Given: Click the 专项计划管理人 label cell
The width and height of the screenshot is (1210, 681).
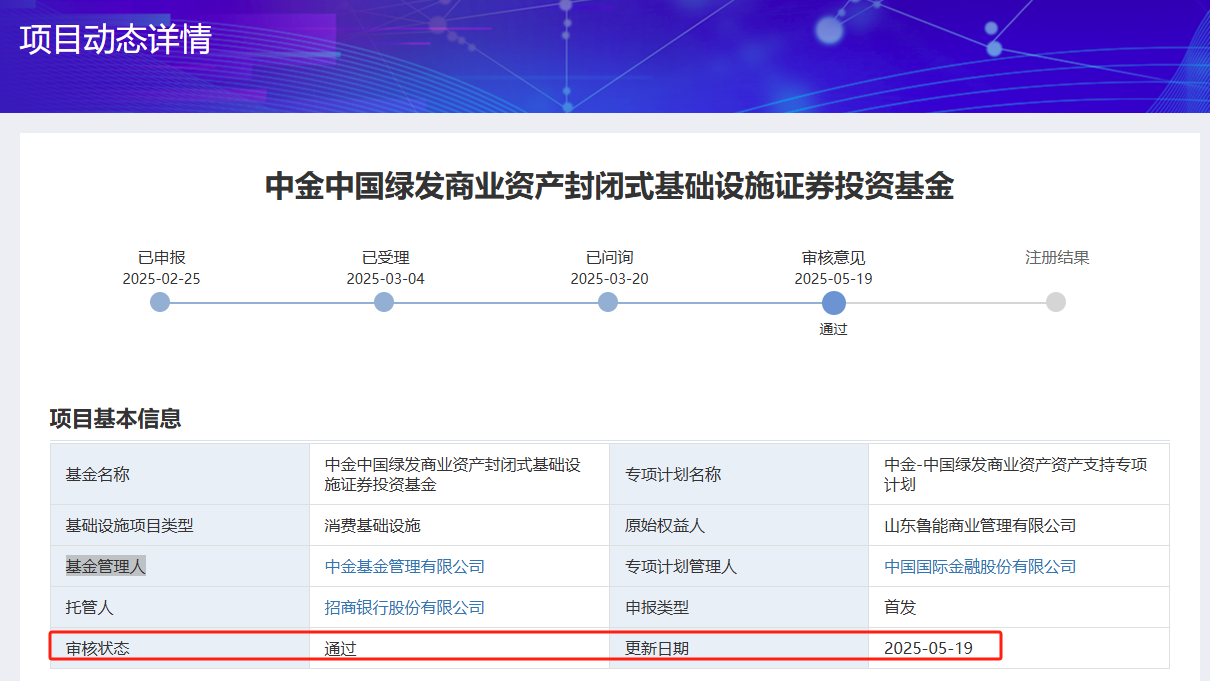Looking at the screenshot, I should 739,566.
